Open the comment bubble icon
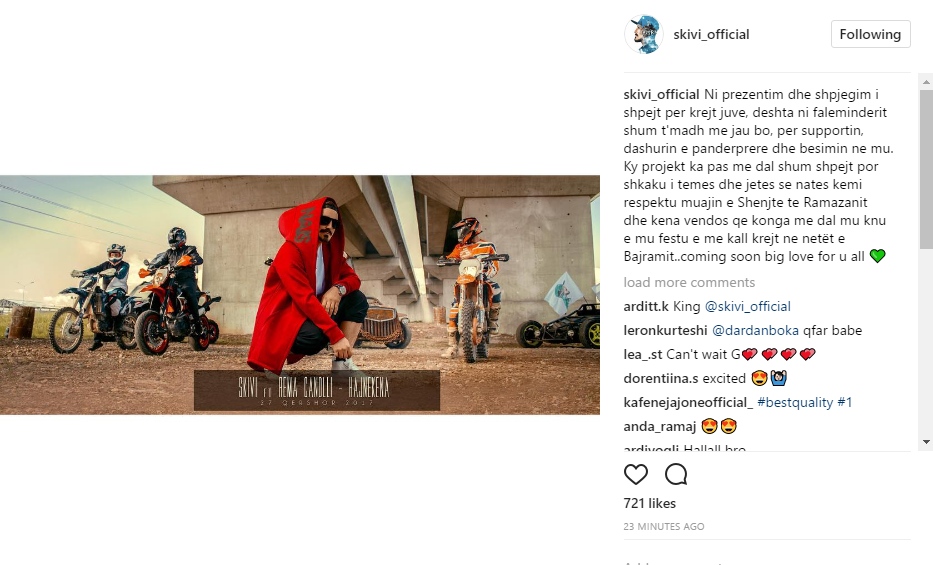This screenshot has height=565, width=933. (x=676, y=475)
